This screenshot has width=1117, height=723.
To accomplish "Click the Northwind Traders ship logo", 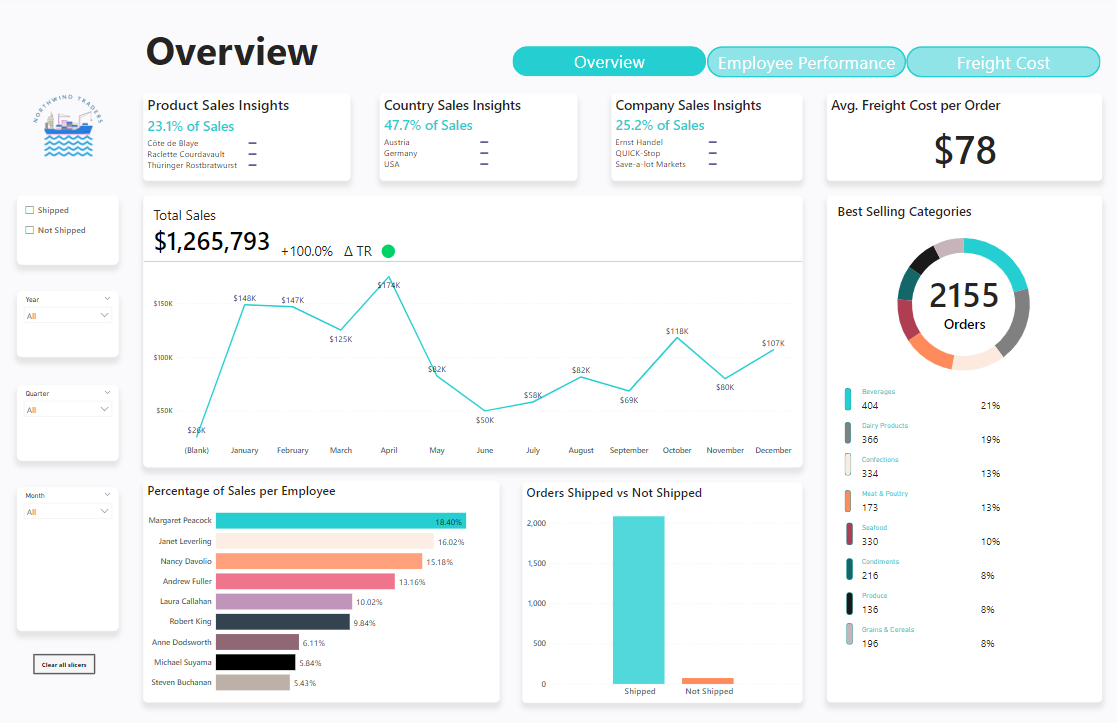I will [67, 129].
